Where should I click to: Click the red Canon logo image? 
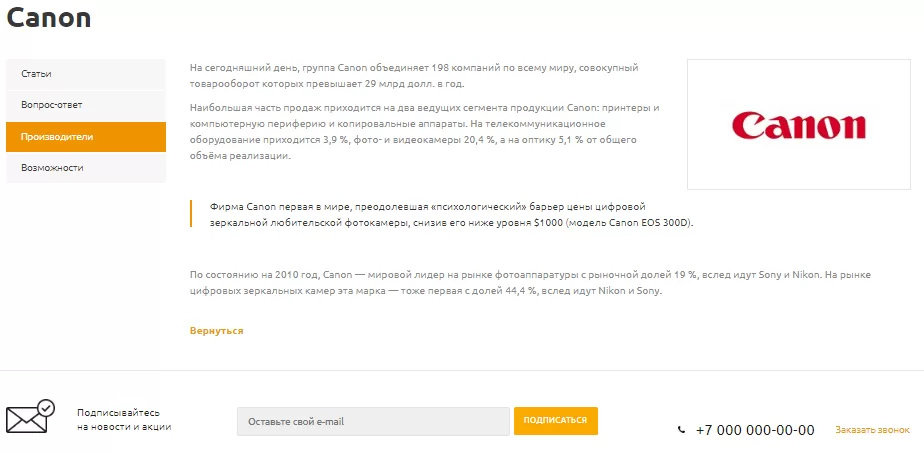pos(798,124)
